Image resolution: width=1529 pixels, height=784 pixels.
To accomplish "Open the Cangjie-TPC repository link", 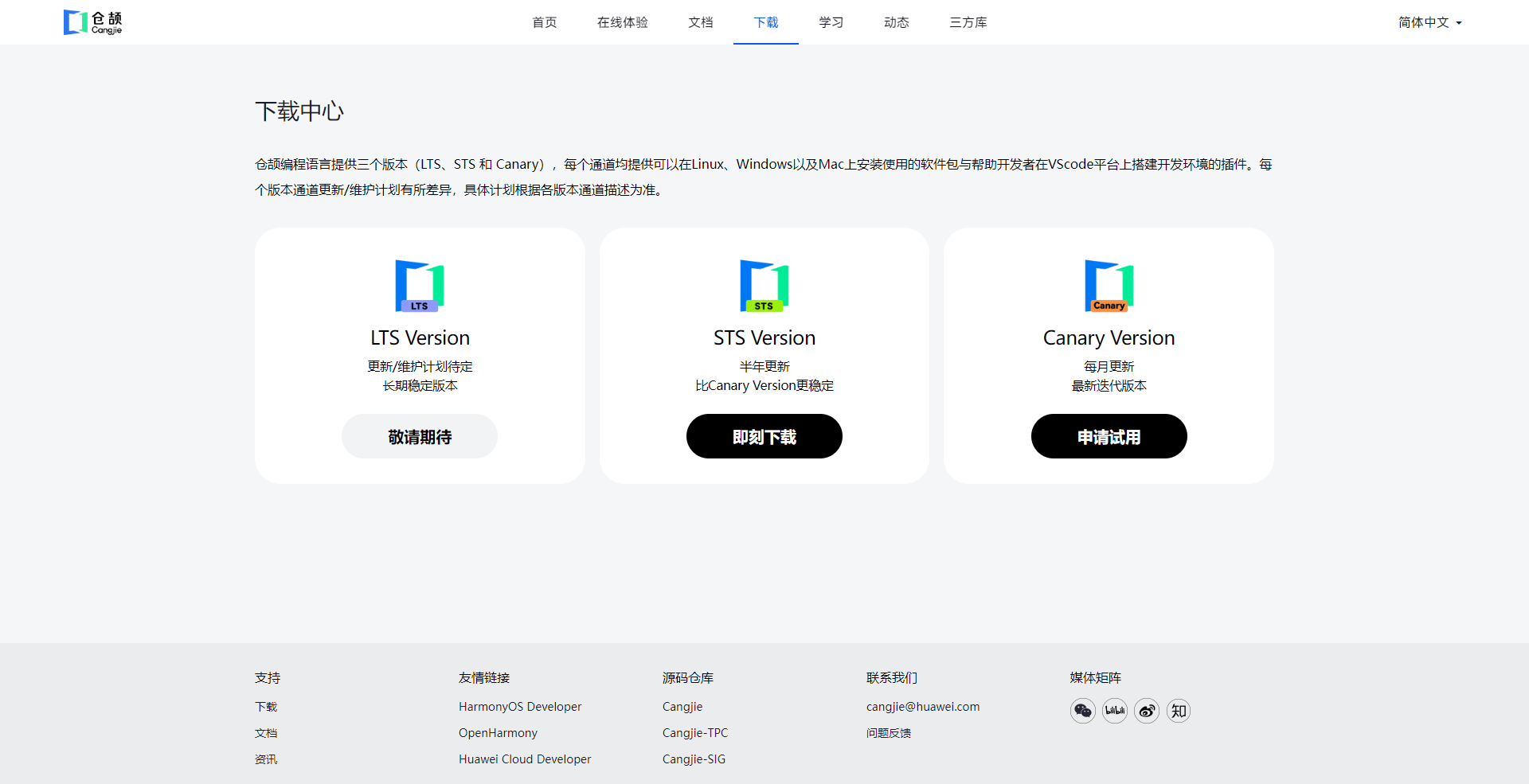I will [x=695, y=733].
